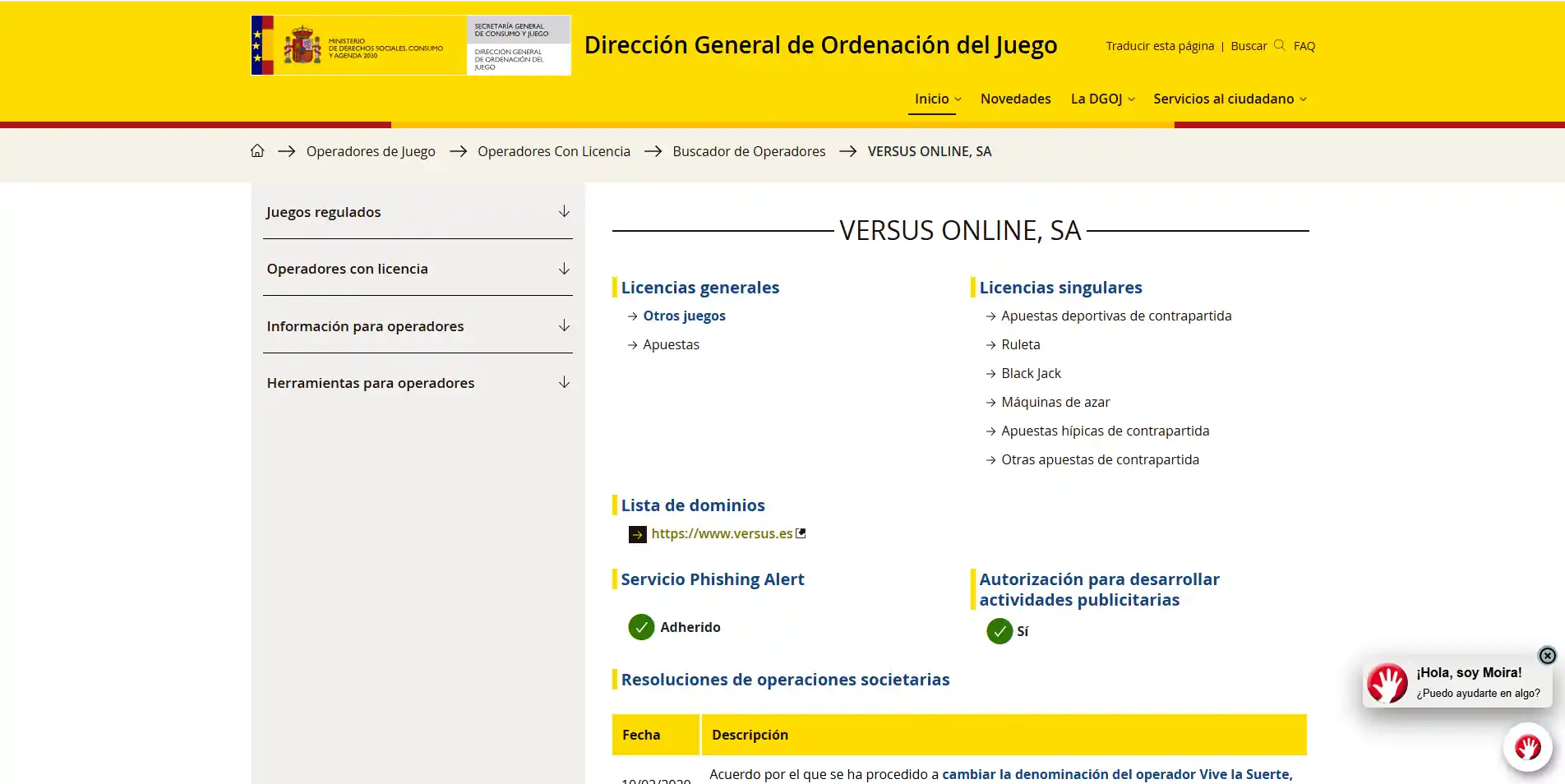Click the ministry logo in header

(x=411, y=45)
